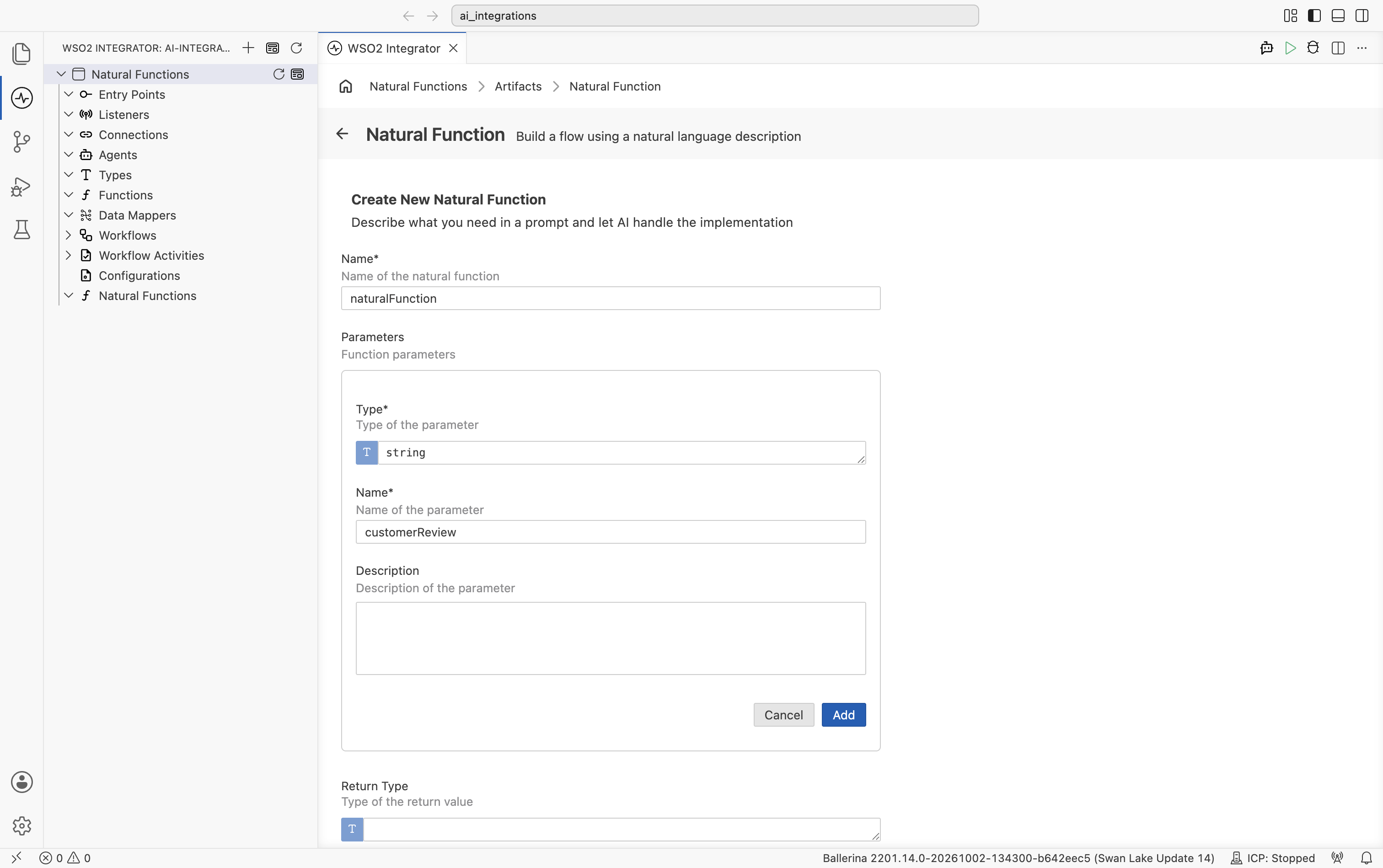
Task: Open the Accounts menu icon
Action: click(x=22, y=781)
